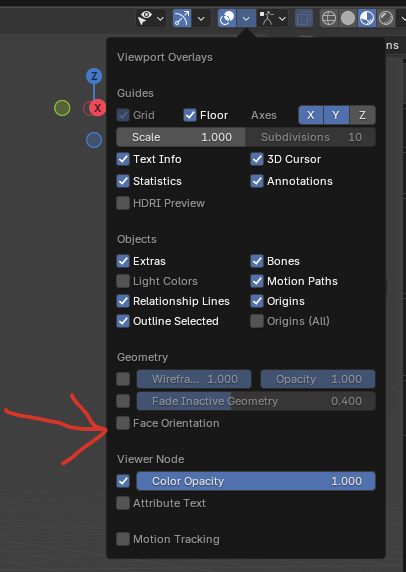This screenshot has width=406, height=572.
Task: Uncheck the Floor checkbox
Action: click(190, 115)
